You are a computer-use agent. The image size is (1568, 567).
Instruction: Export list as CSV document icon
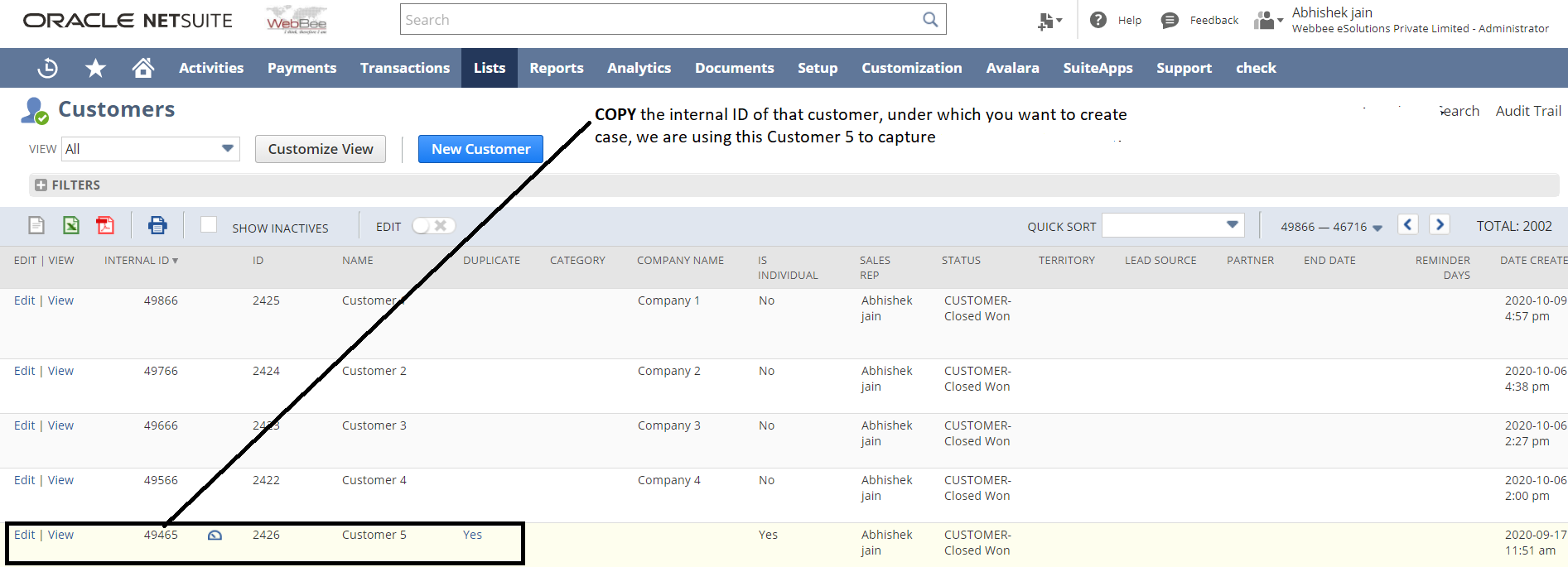click(36, 225)
